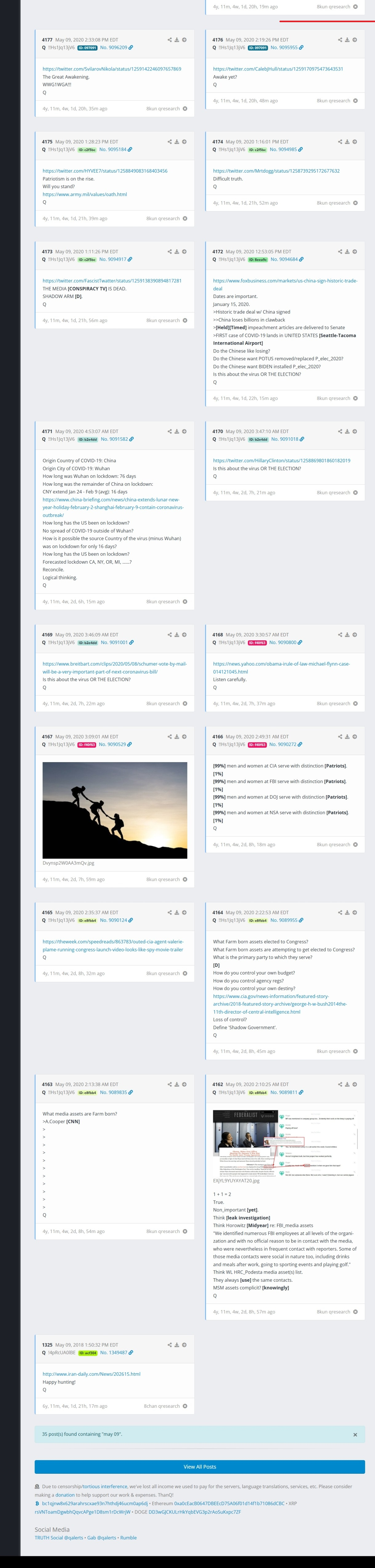Click the Ethereum address link
The width and height of the screenshot is (375, 1568).
point(230,1504)
